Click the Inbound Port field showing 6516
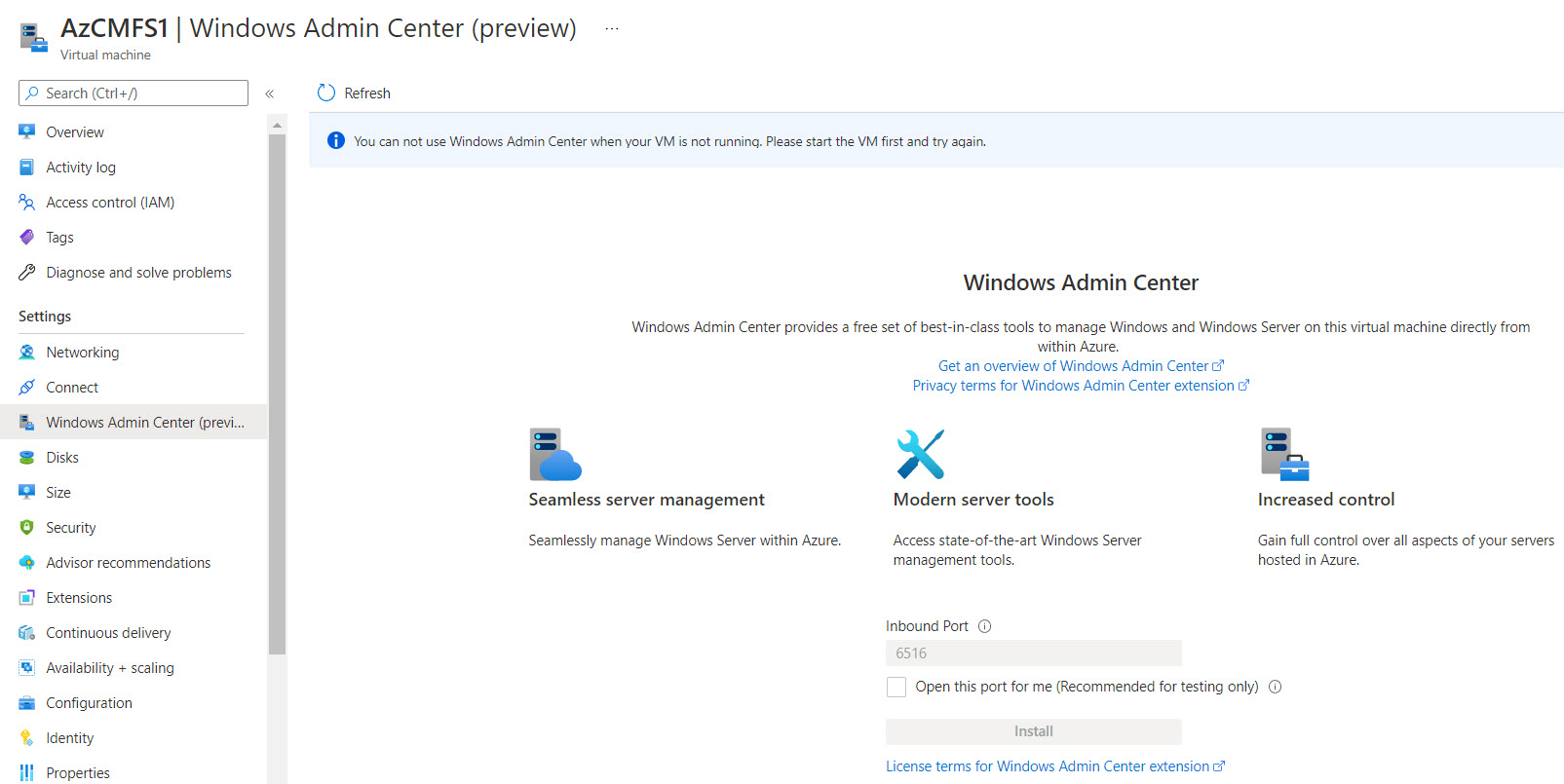The height and width of the screenshot is (784, 1564). pyautogui.click(x=1033, y=653)
